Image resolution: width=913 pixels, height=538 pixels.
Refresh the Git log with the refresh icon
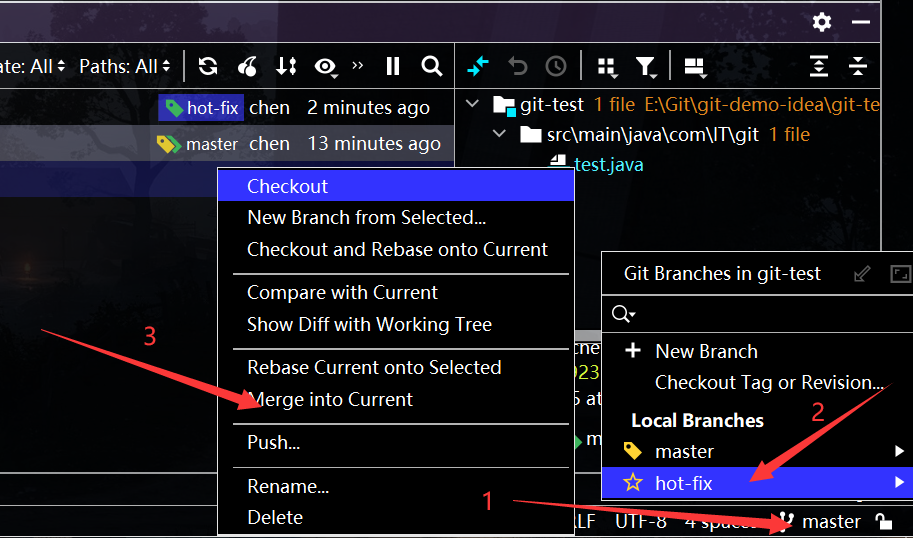[208, 66]
